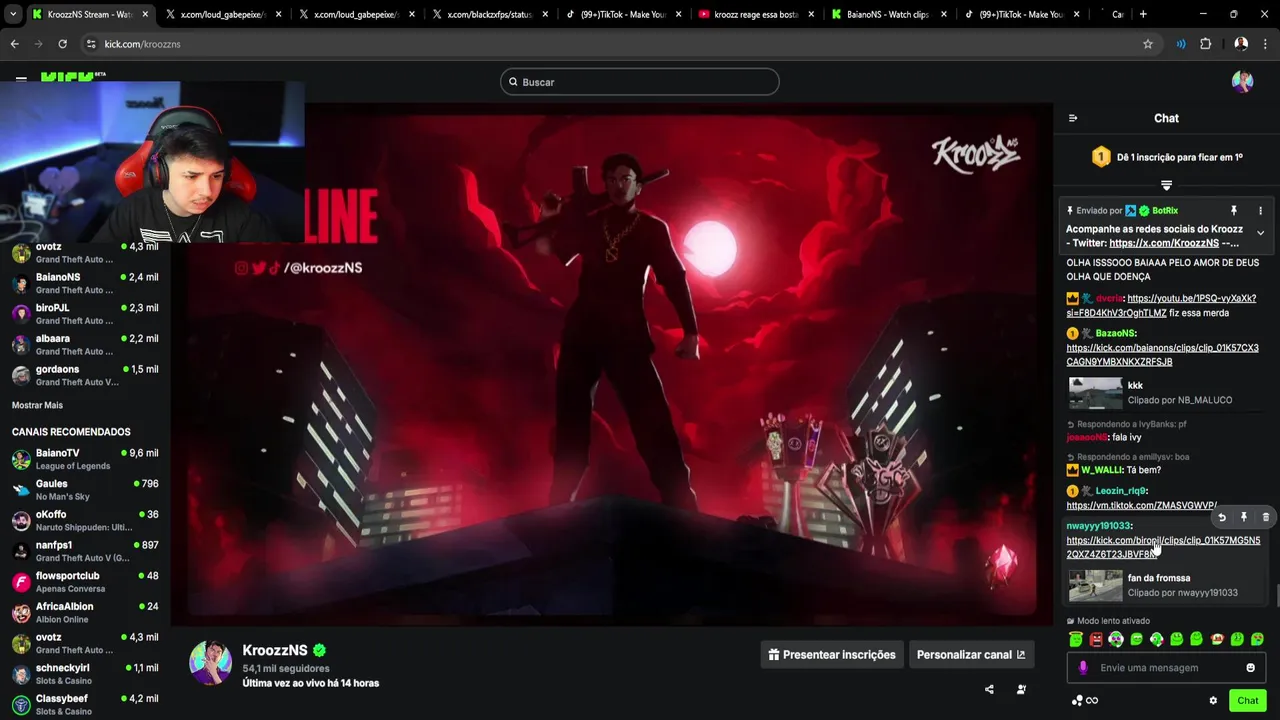Screen dimensions: 1280x720
Task: Click the red angry emote
Action: (x=1096, y=639)
